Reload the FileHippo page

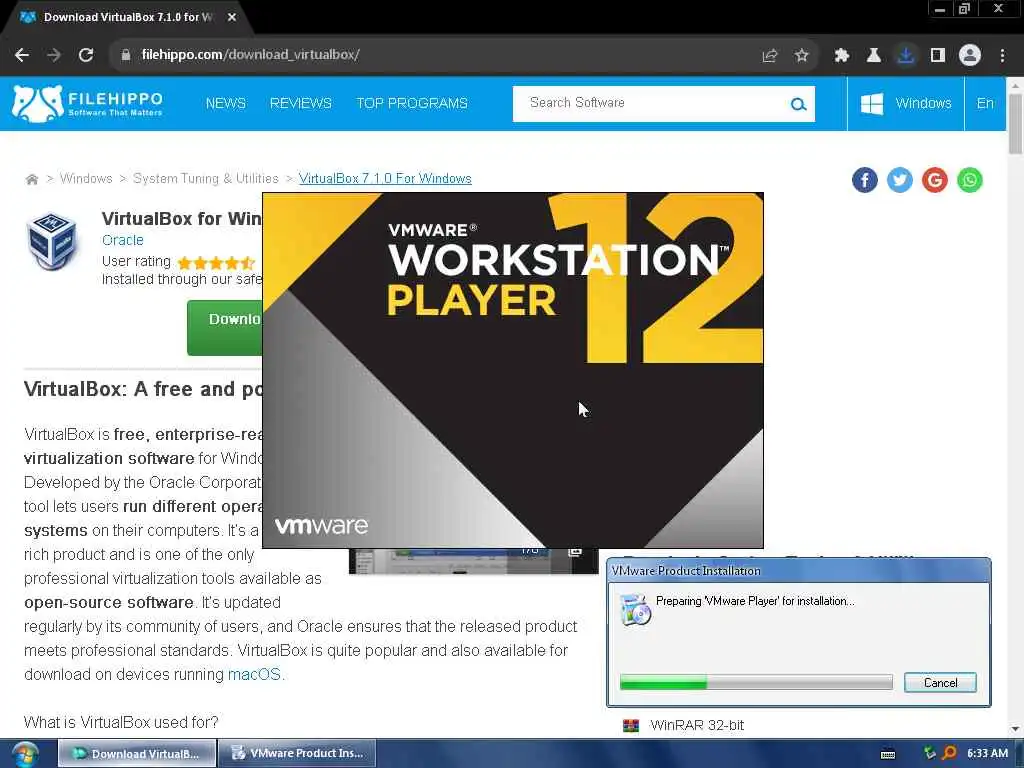86,55
